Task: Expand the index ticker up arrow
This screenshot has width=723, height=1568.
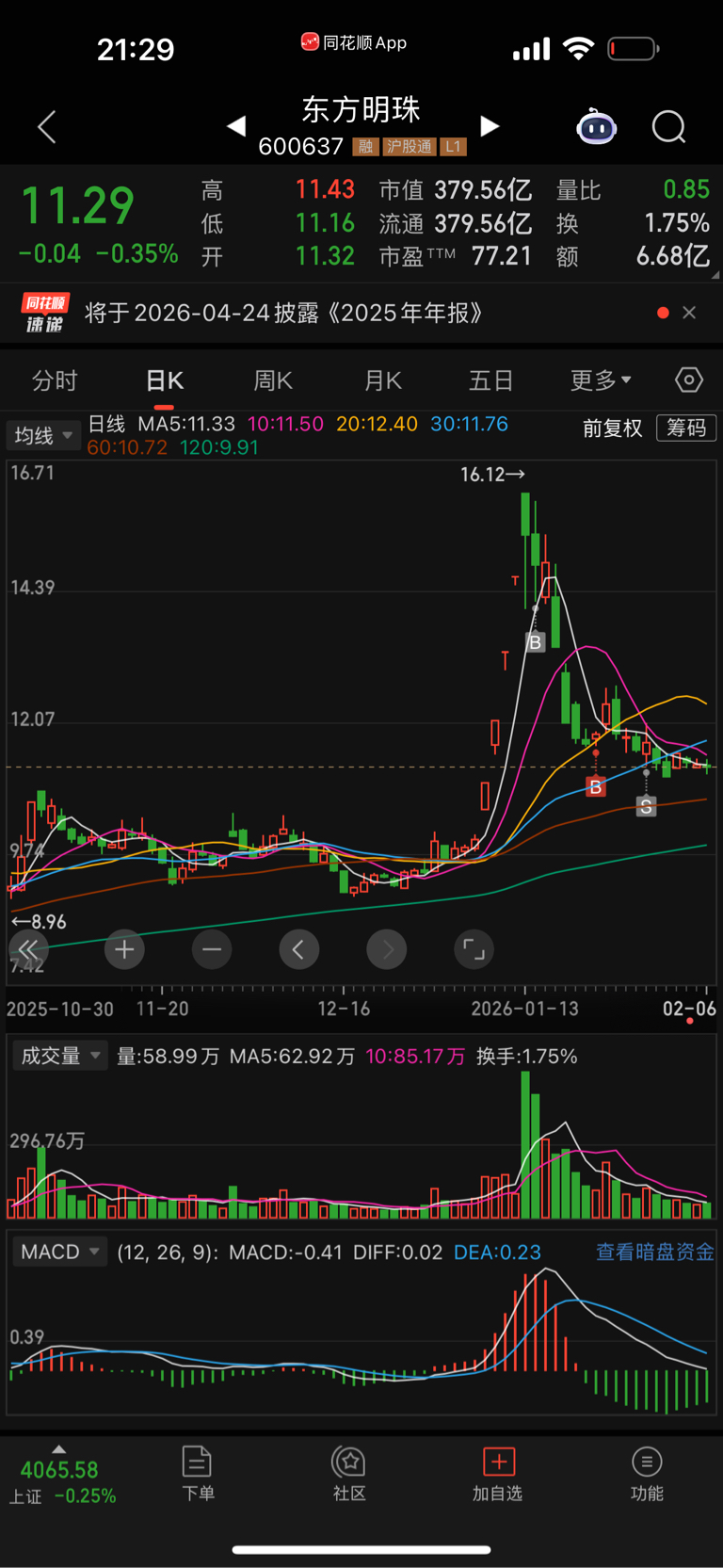Action: click(x=58, y=1449)
